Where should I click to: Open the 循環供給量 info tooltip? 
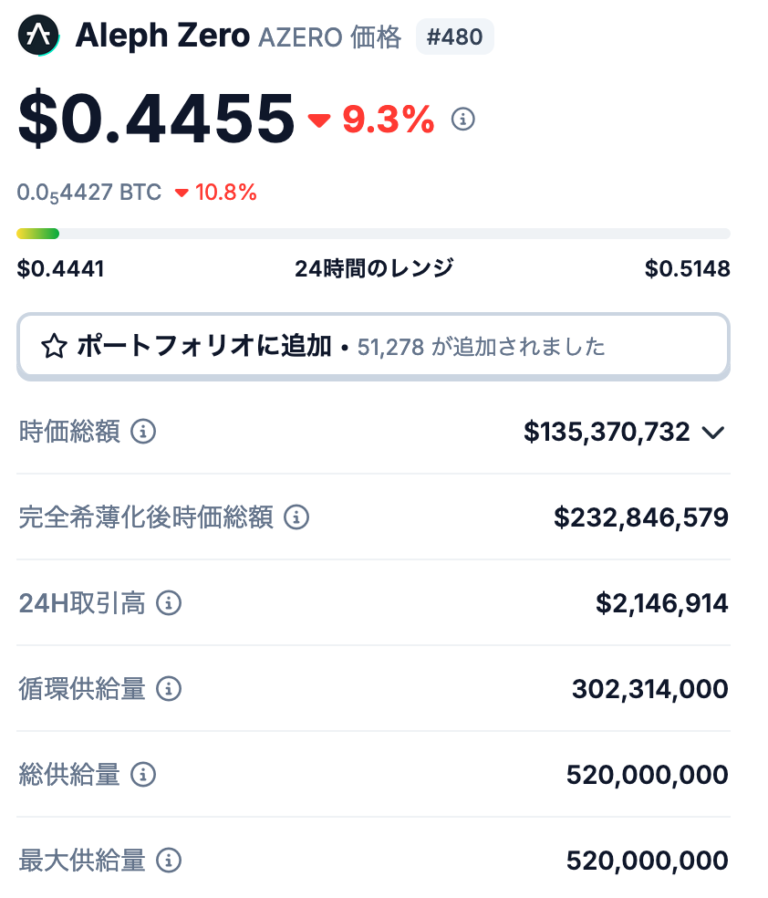pyautogui.click(x=169, y=690)
